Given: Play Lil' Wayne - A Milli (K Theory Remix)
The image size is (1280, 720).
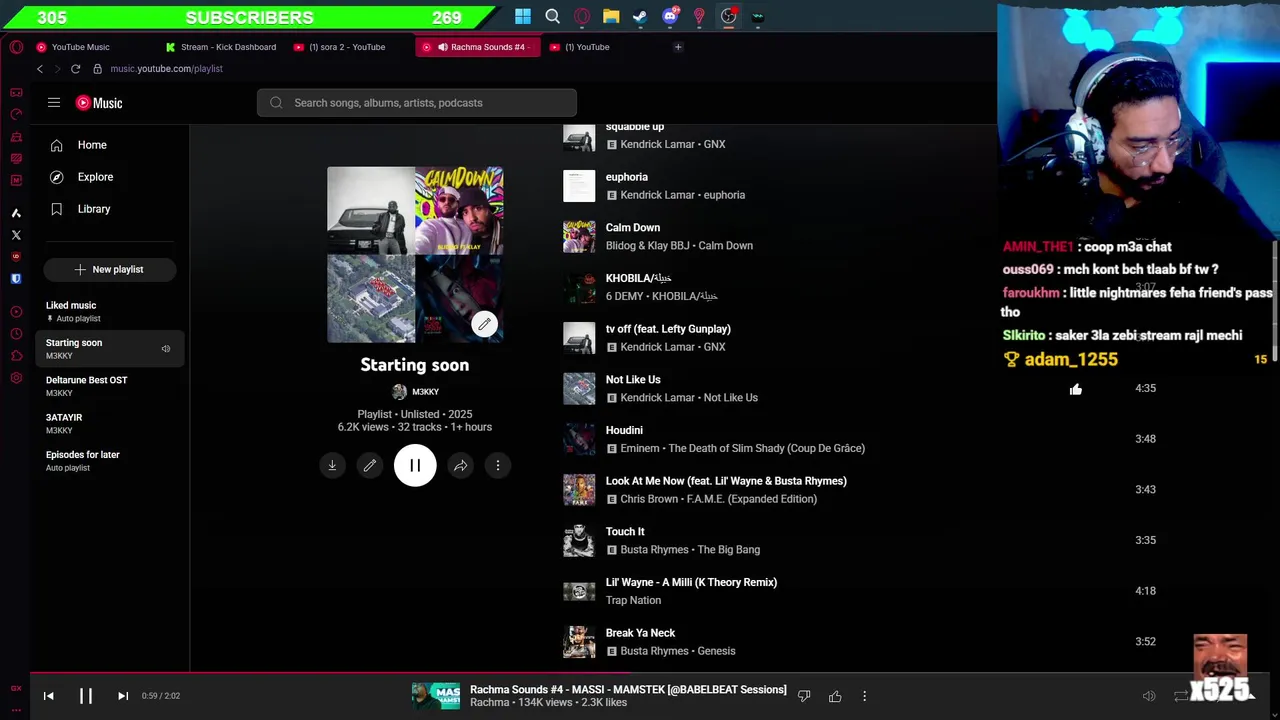Looking at the screenshot, I should pos(691,583).
